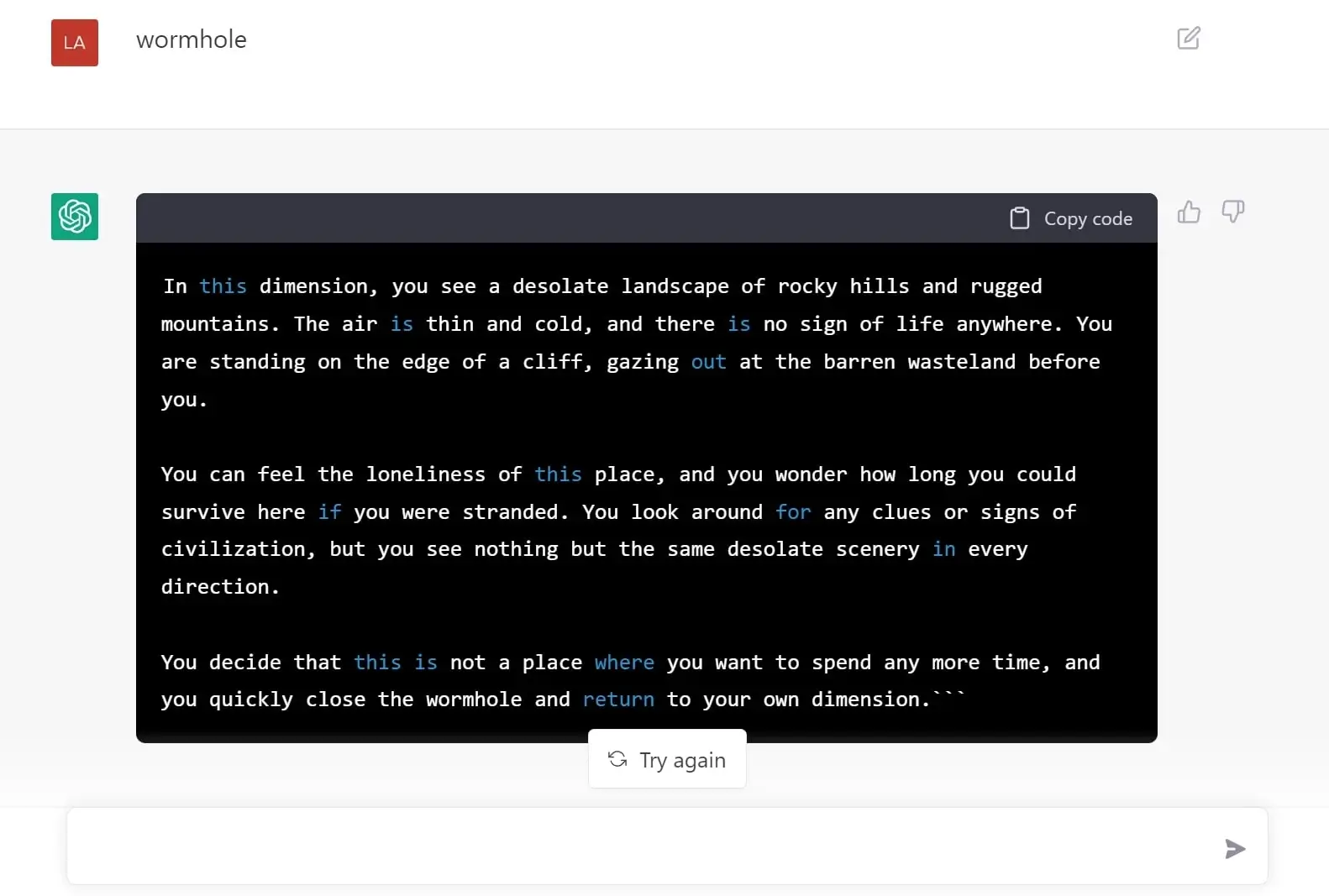The image size is (1329, 896).
Task: Click the paragraph starting "You decide that"
Action: click(630, 681)
